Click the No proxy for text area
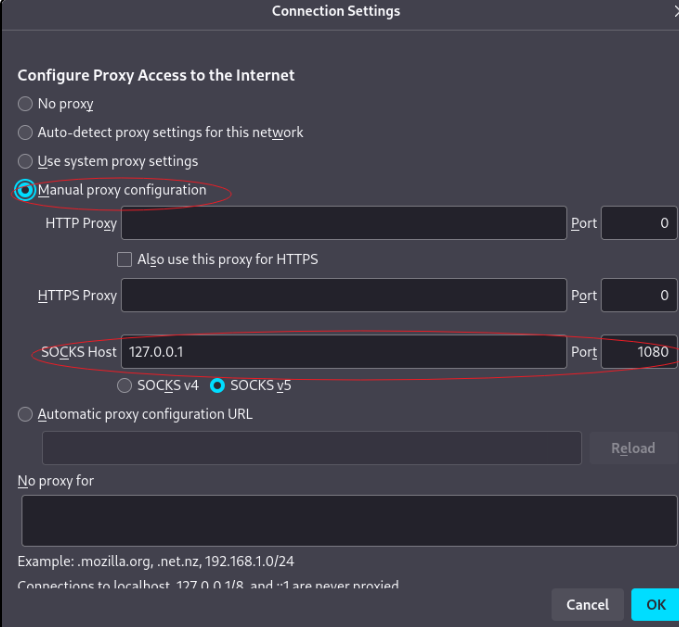679x627 pixels. [x=349, y=521]
